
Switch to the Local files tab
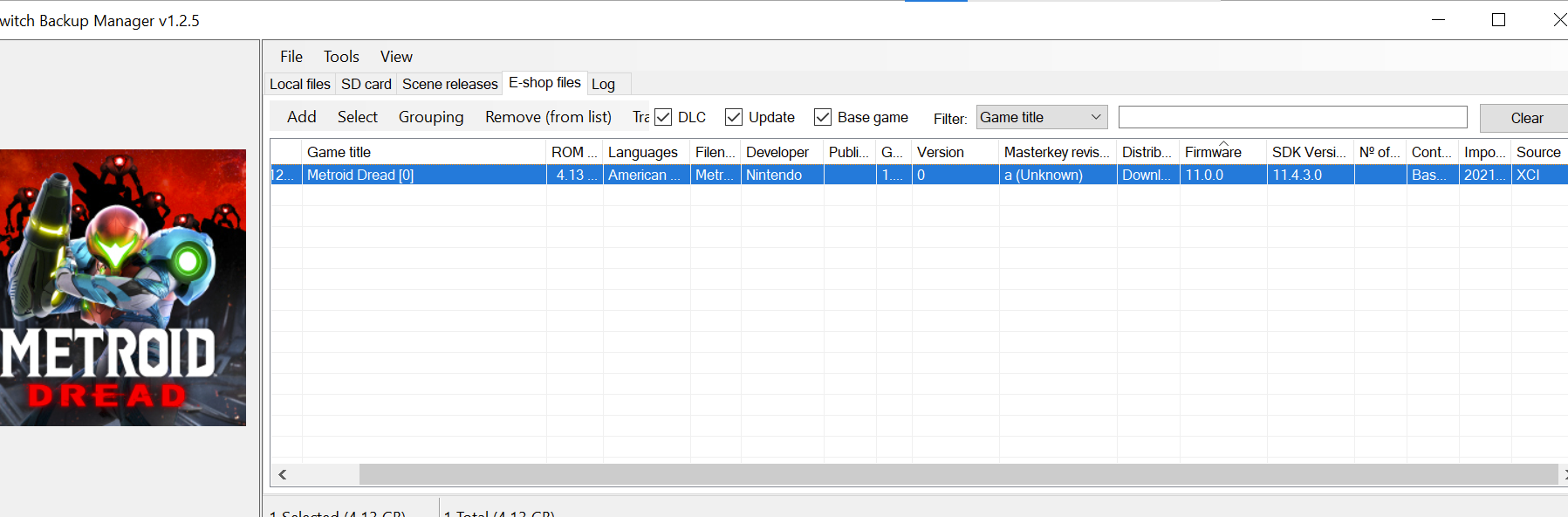(x=300, y=84)
